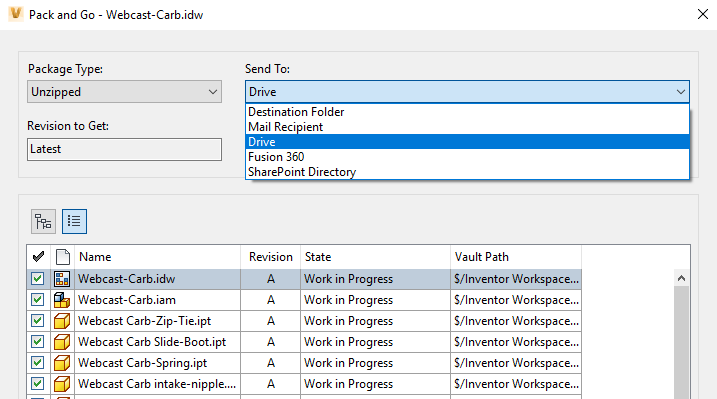Select Webcast Carb Slide-Boot.ipt file name

coord(152,342)
